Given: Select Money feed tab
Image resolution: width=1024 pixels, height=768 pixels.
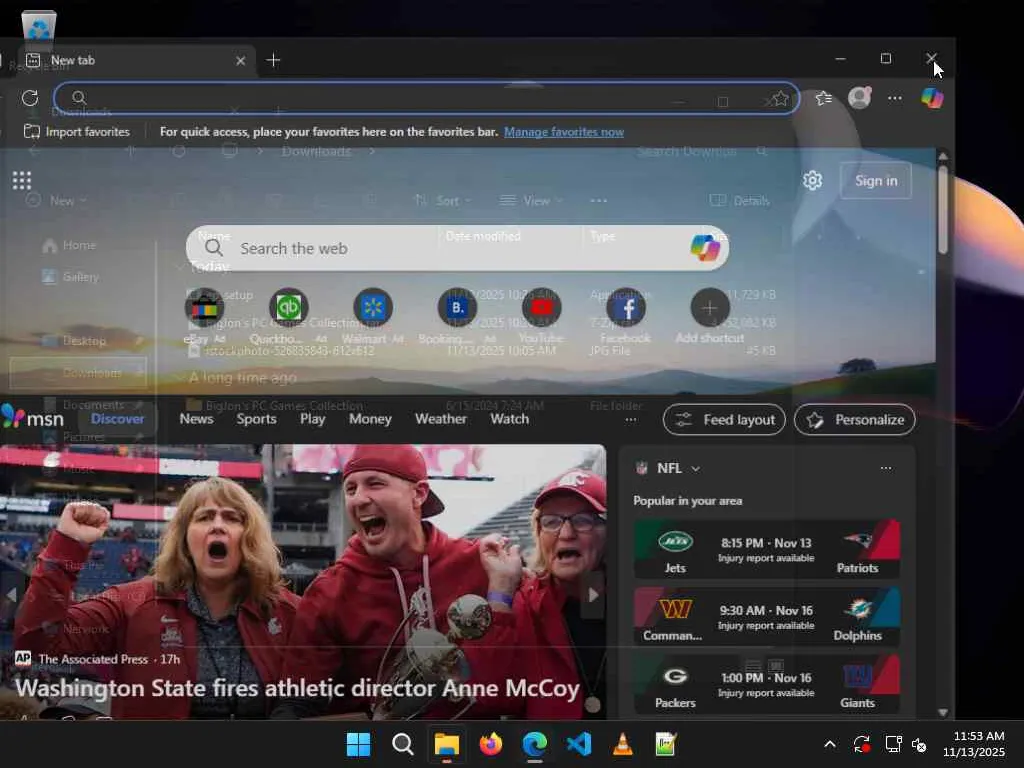Looking at the screenshot, I should [370, 419].
